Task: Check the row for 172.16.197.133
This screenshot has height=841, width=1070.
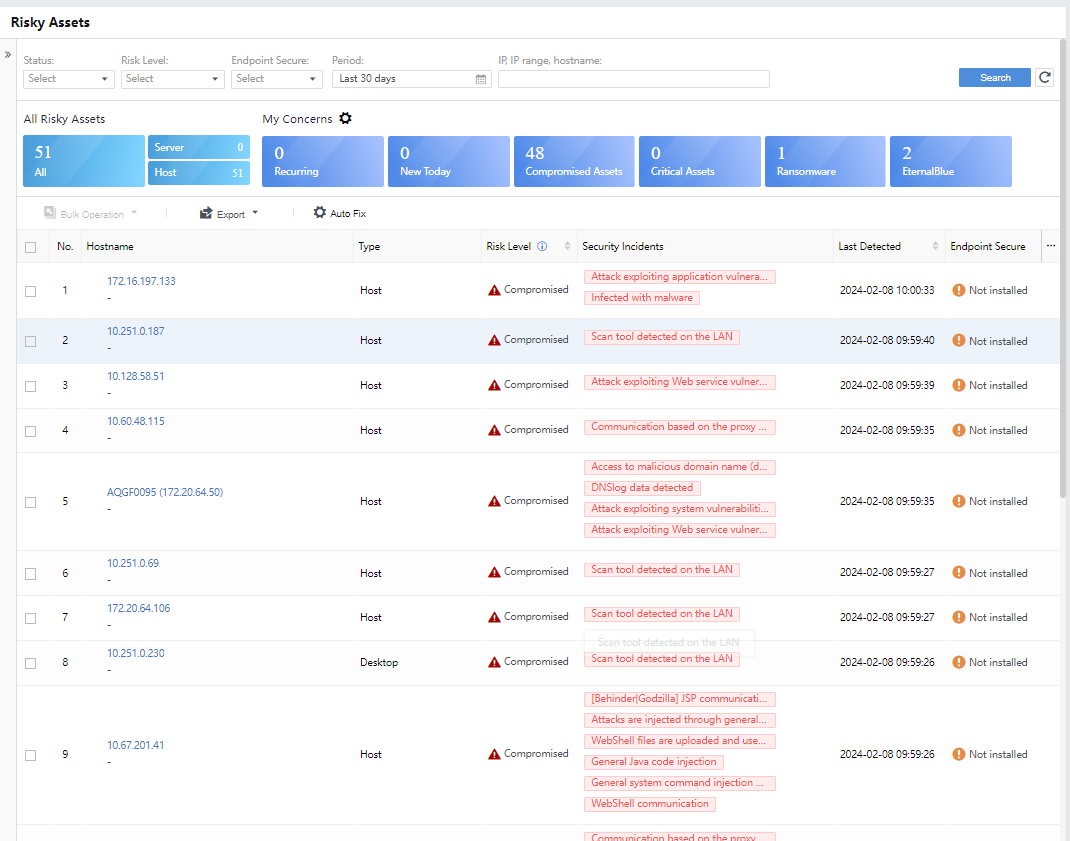Action: (x=30, y=291)
